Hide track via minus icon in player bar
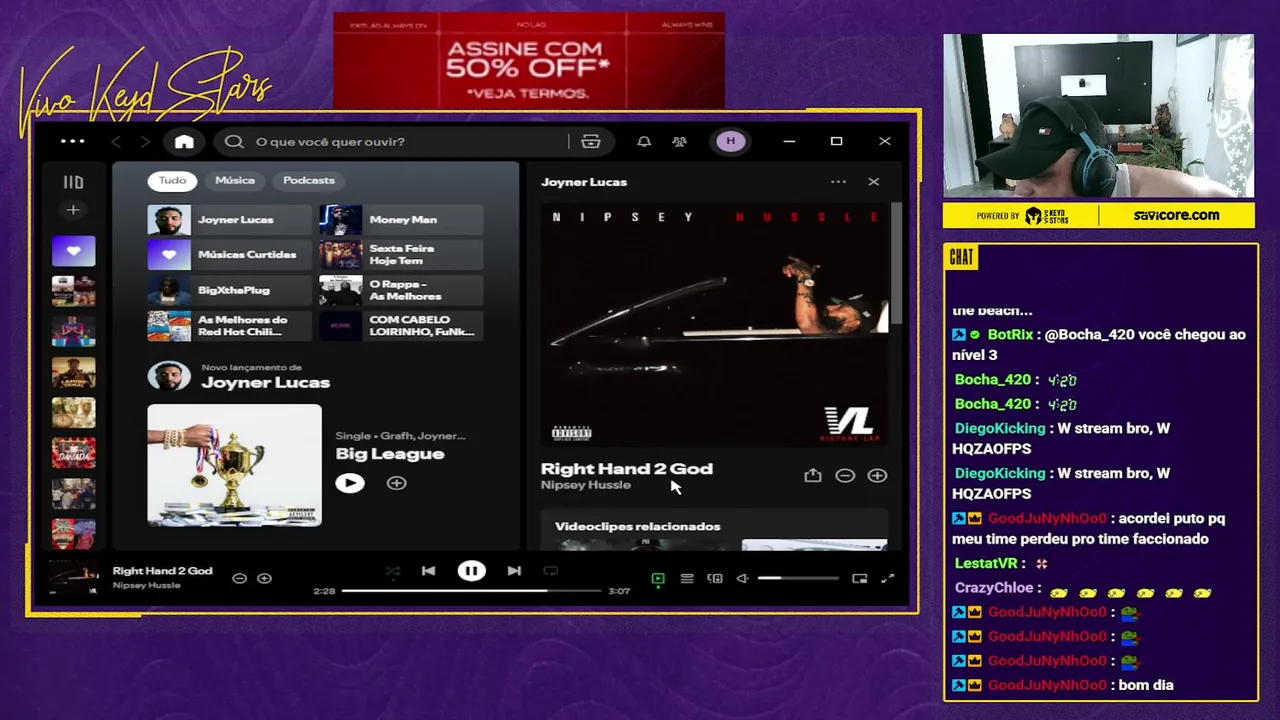The image size is (1280, 720). click(x=239, y=578)
